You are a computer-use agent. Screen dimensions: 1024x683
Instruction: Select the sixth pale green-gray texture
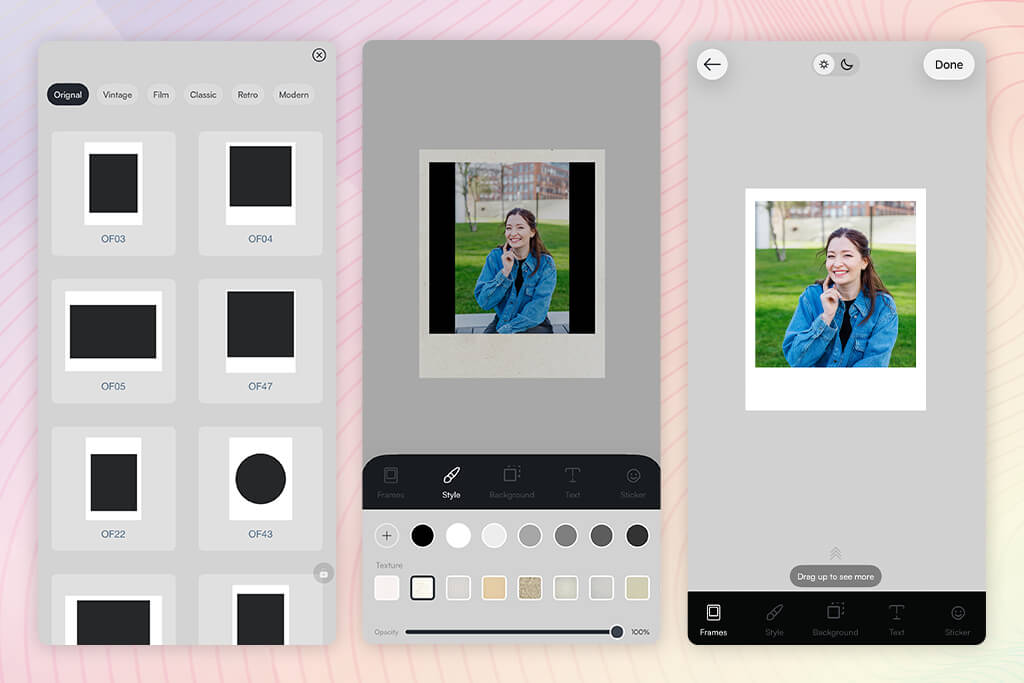[566, 588]
